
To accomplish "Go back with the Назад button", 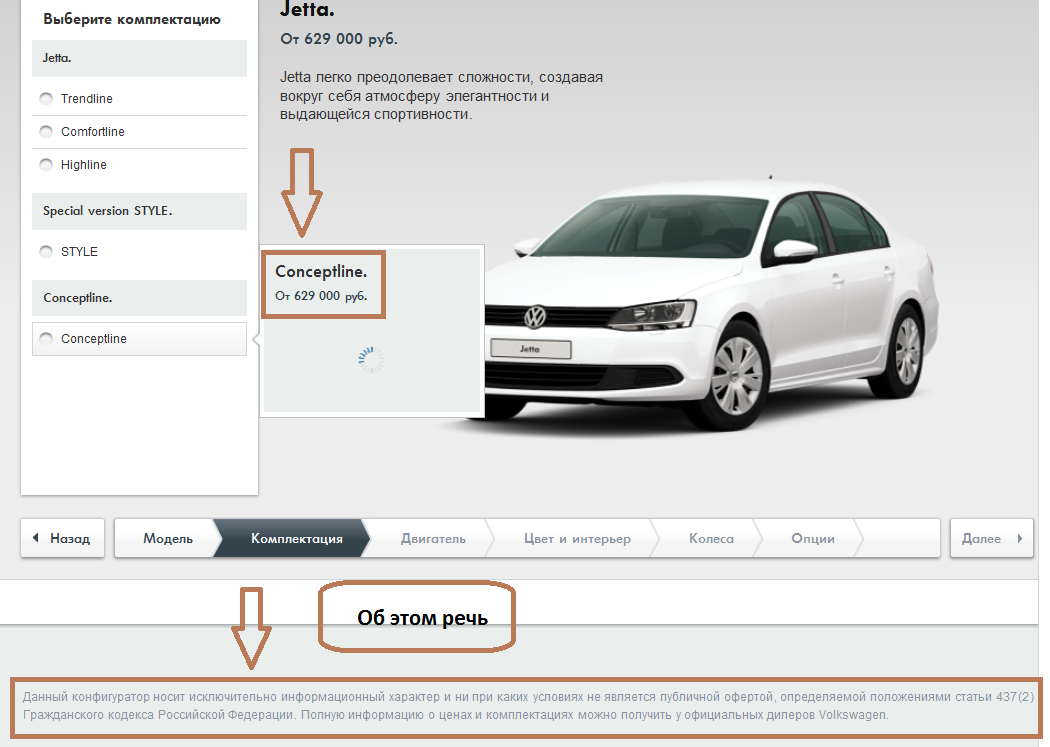I will tap(62, 538).
